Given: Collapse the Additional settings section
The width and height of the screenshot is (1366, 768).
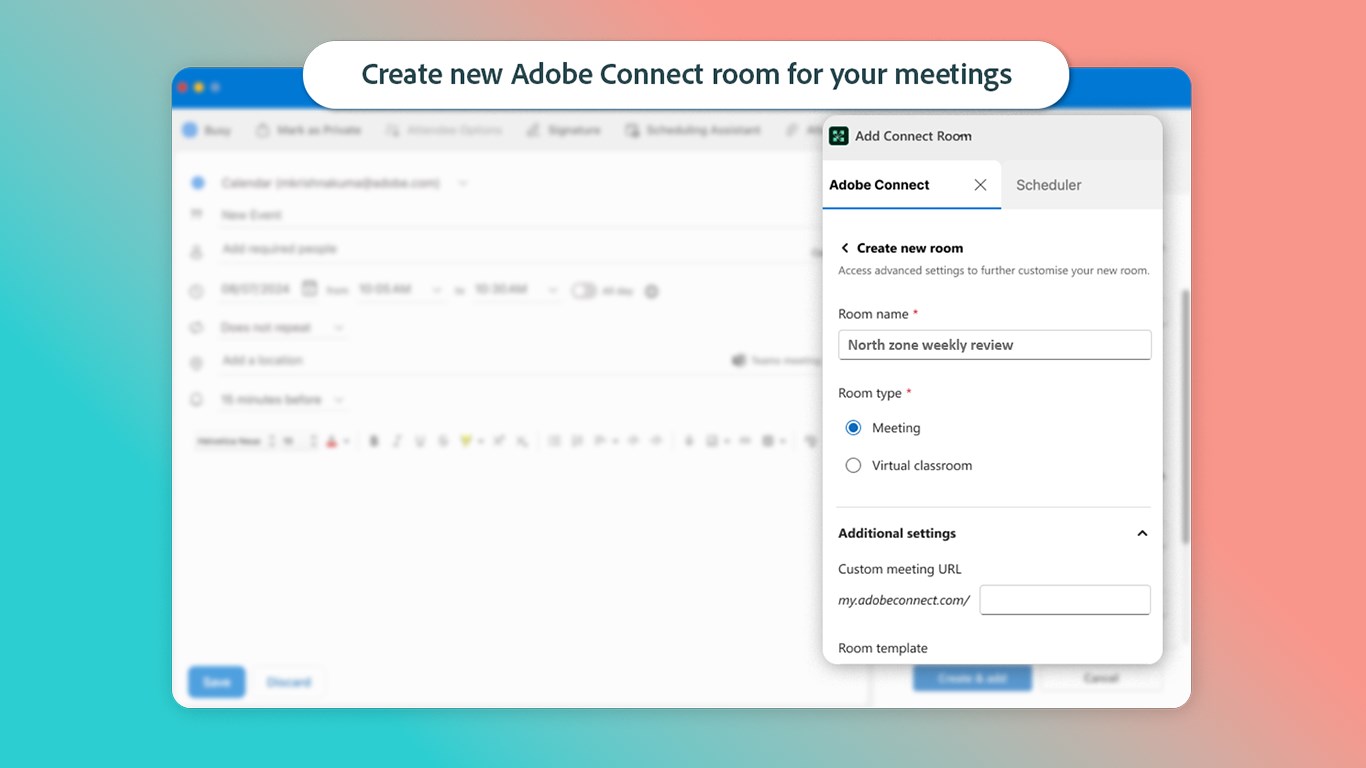Looking at the screenshot, I should (x=1142, y=533).
